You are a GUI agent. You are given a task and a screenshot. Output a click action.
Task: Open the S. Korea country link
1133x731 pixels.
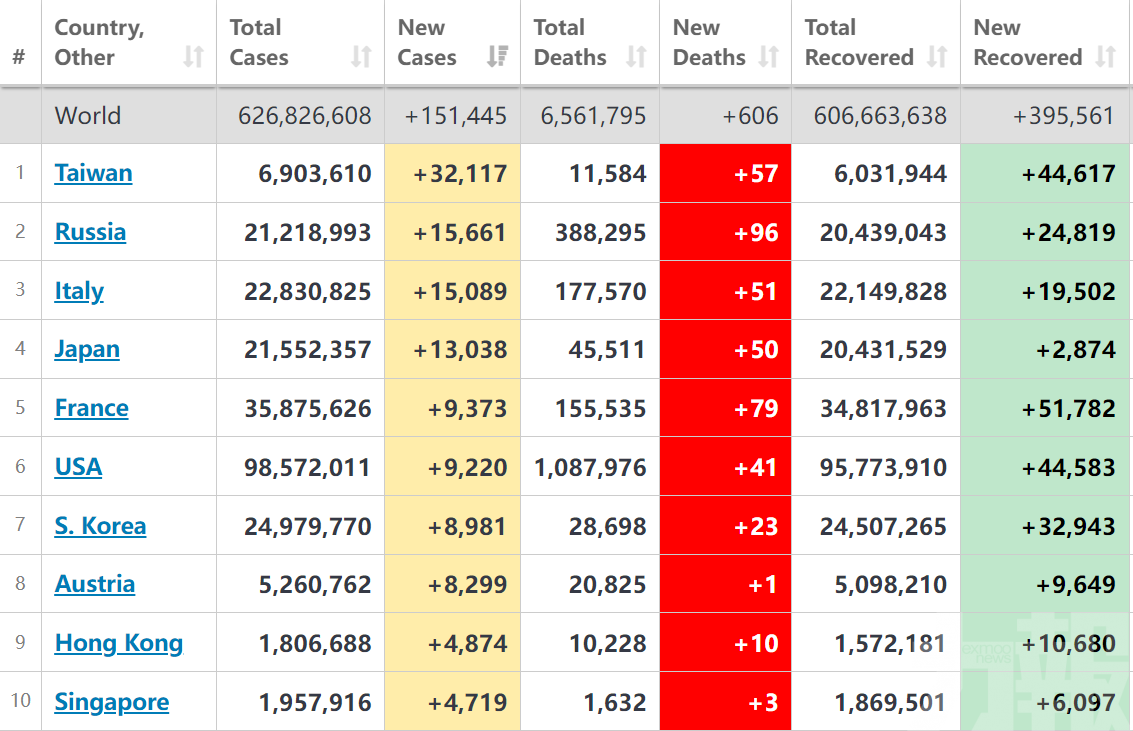[100, 526]
